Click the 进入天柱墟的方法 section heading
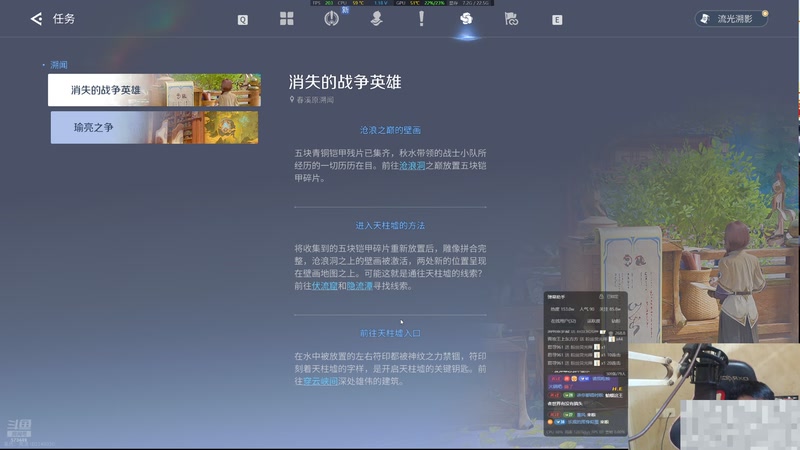Image resolution: width=800 pixels, height=450 pixels. [390, 226]
